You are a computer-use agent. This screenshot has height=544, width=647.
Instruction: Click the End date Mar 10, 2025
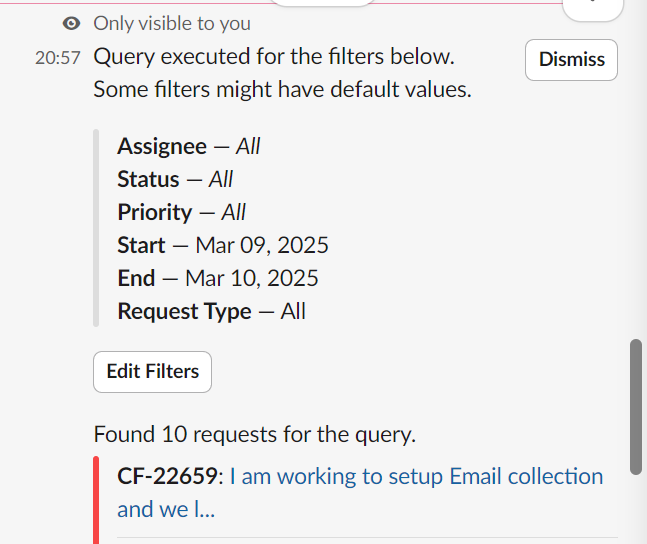pyautogui.click(x=251, y=278)
